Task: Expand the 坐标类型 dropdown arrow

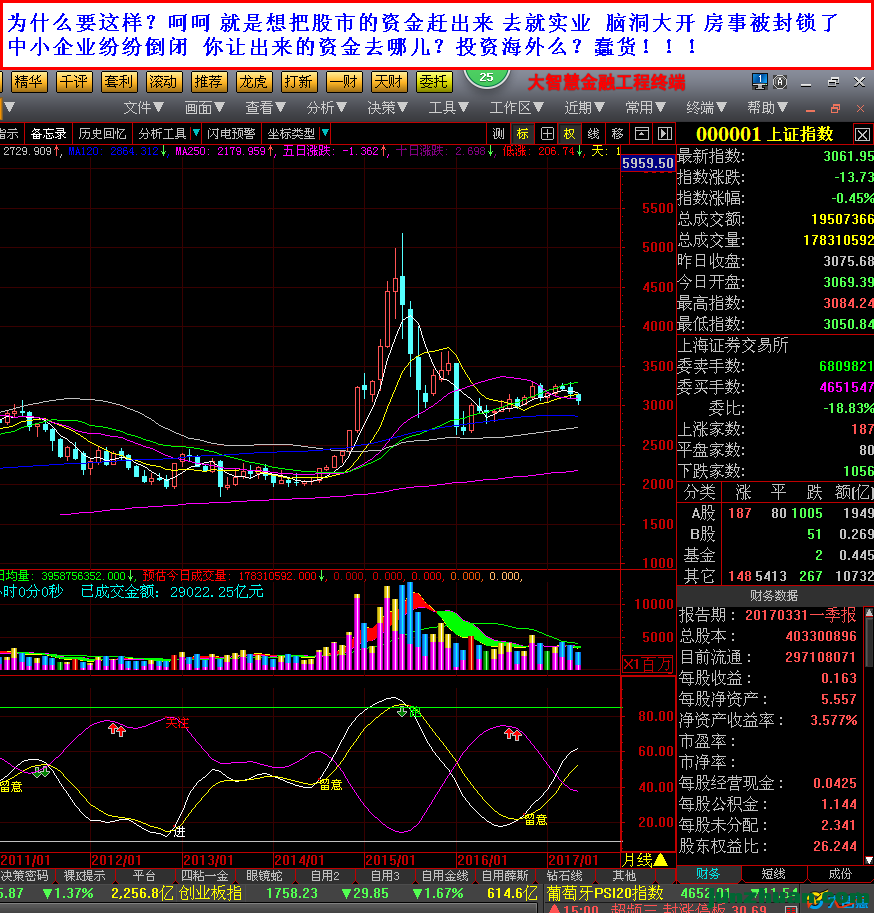Action: [x=325, y=133]
